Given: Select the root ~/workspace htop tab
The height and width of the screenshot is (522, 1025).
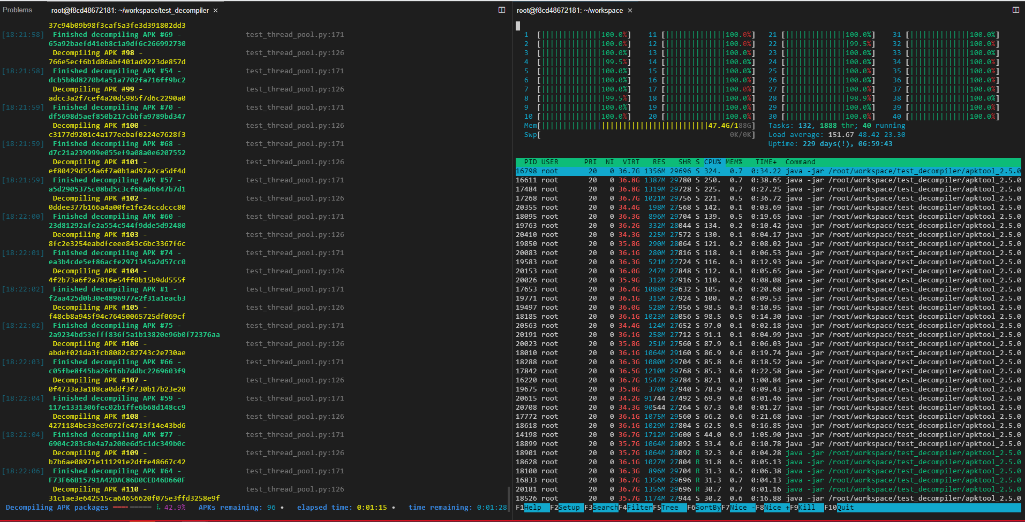Looking at the screenshot, I should [569, 9].
